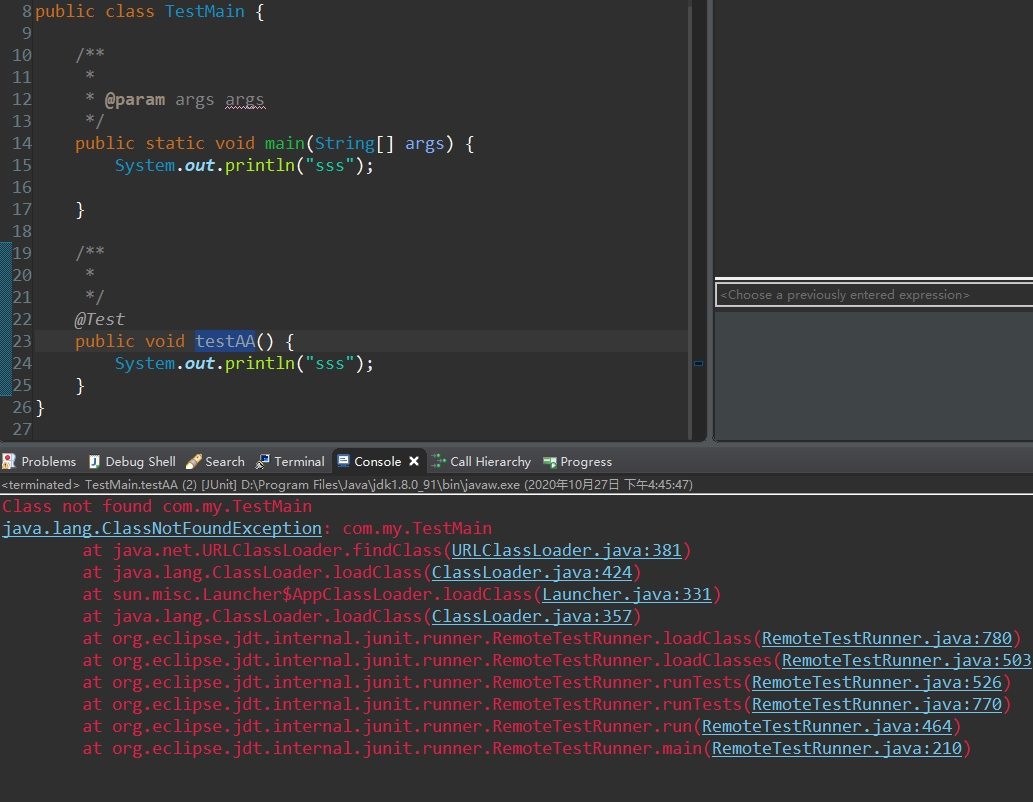Click the underlined args word in Javadoc
The width and height of the screenshot is (1033, 802).
(x=244, y=100)
